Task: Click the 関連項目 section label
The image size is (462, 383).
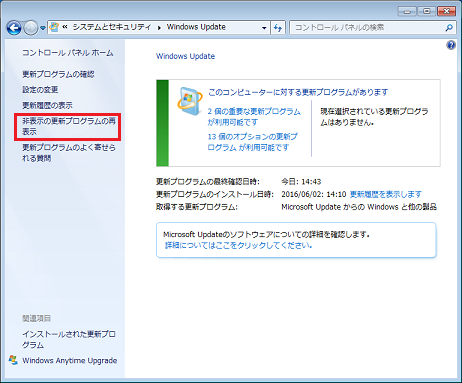Action: (x=36, y=318)
